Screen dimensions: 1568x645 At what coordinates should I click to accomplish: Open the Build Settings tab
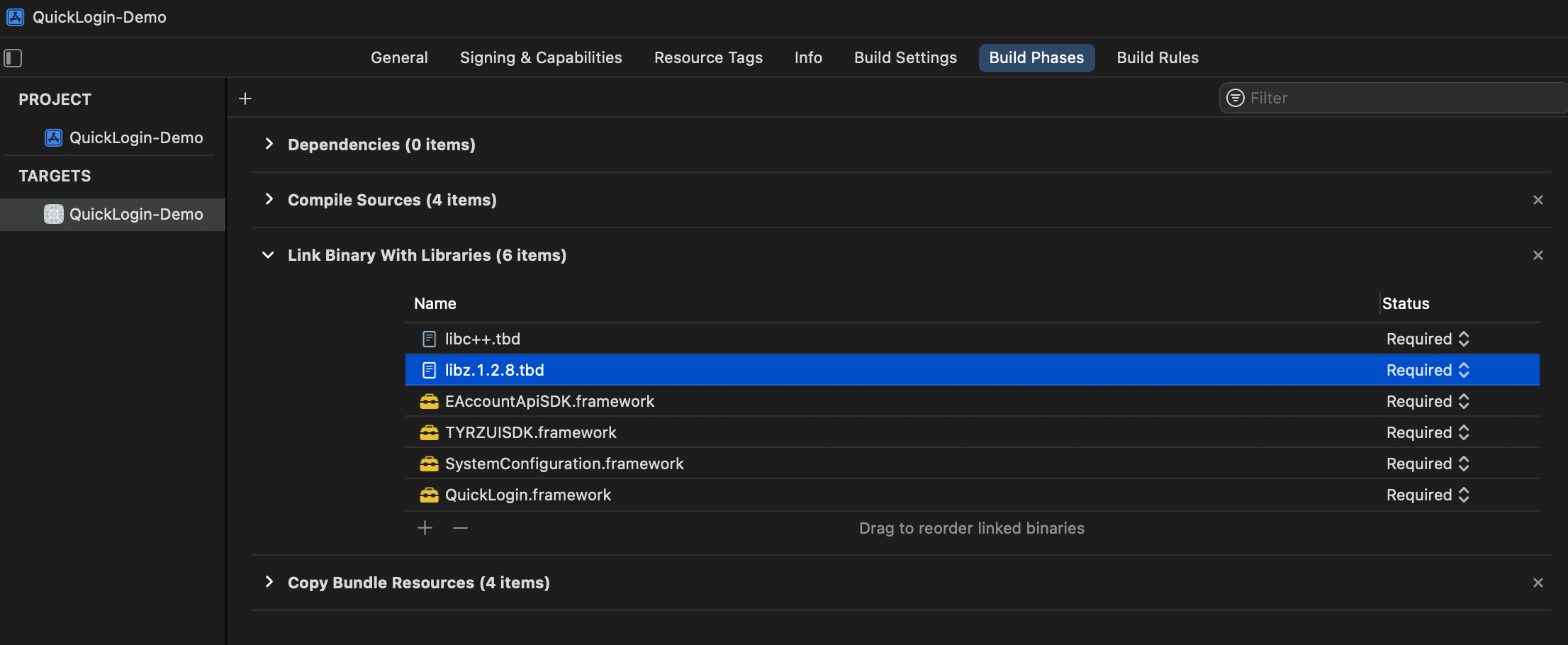pyautogui.click(x=905, y=58)
